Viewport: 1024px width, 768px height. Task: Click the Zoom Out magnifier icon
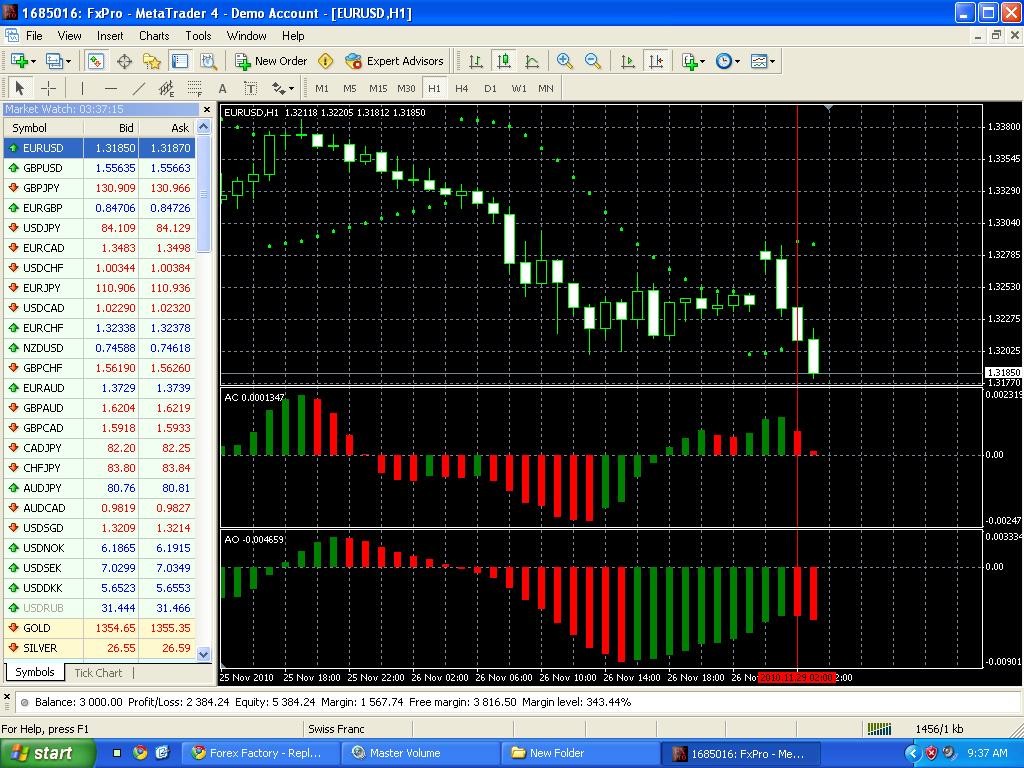592,61
